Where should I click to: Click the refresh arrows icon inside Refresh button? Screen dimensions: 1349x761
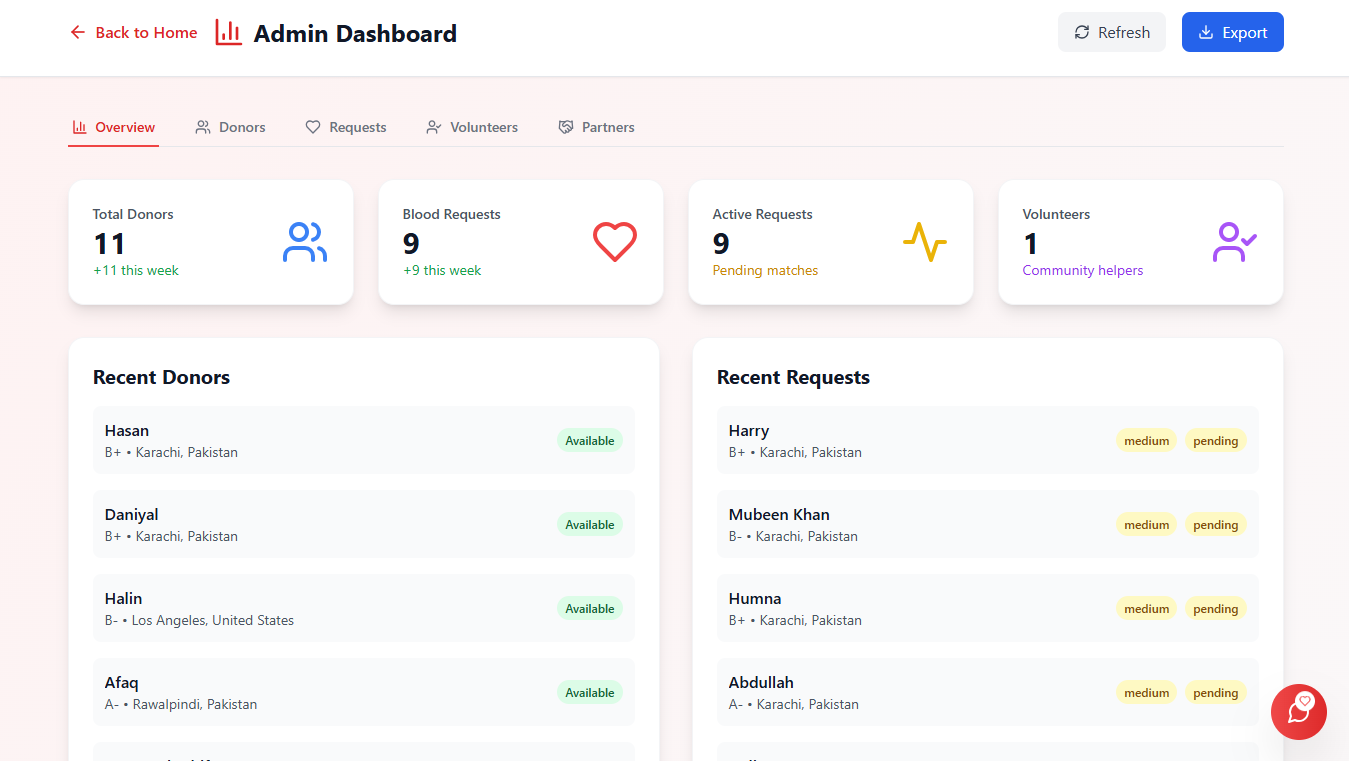(x=1081, y=32)
